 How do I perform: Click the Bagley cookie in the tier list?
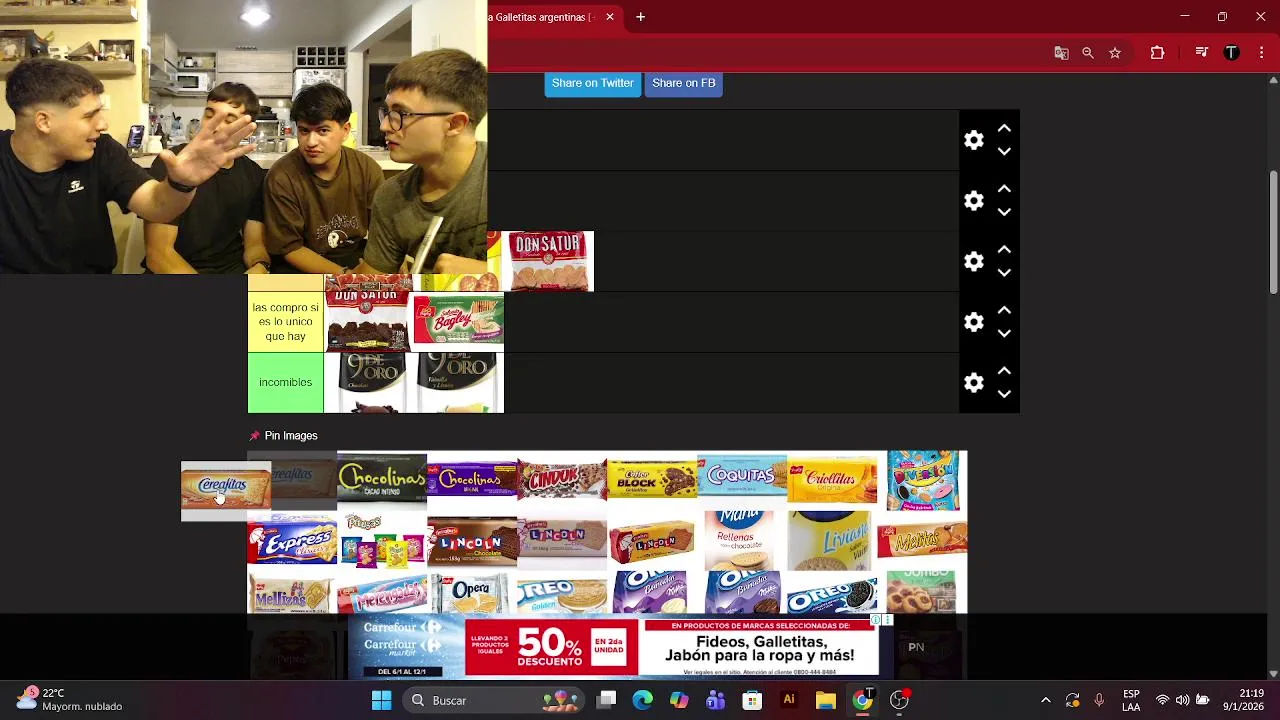click(458, 320)
